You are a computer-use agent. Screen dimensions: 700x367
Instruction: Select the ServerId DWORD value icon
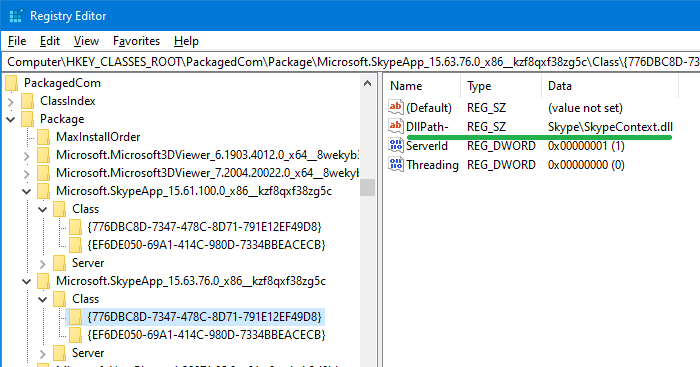[x=396, y=145]
